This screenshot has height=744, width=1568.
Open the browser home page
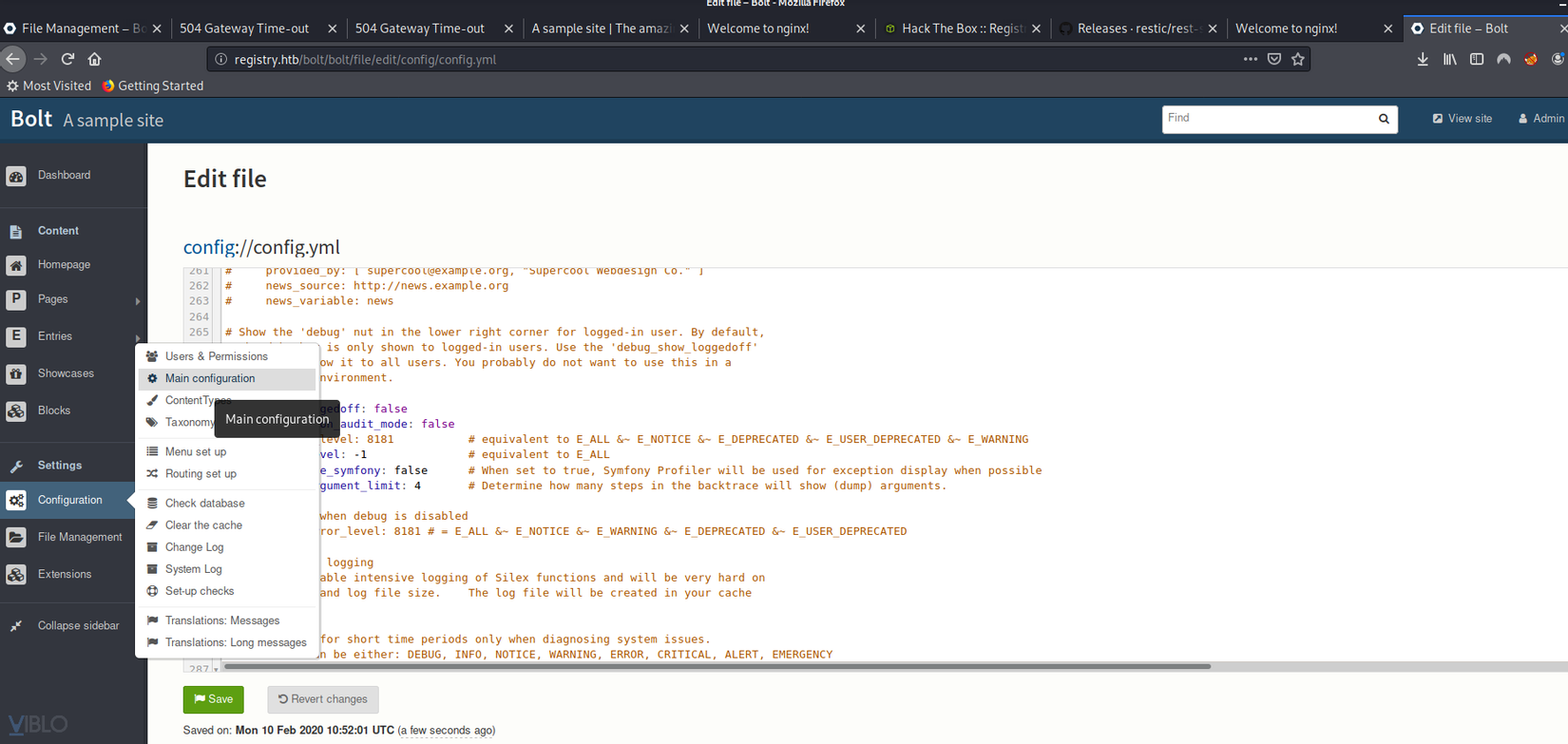[94, 59]
